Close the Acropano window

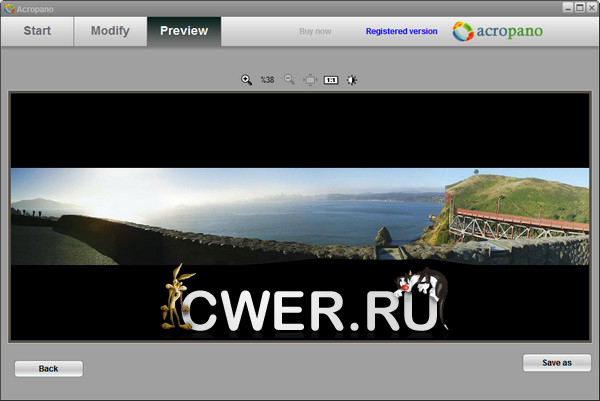pos(591,8)
